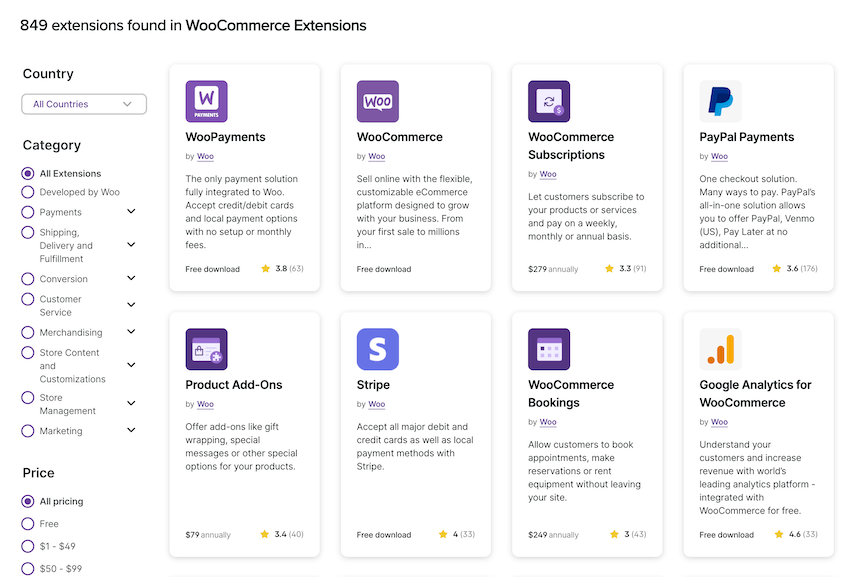Click the PayPal Payments logo icon
This screenshot has height=577, width=845.
721,101
